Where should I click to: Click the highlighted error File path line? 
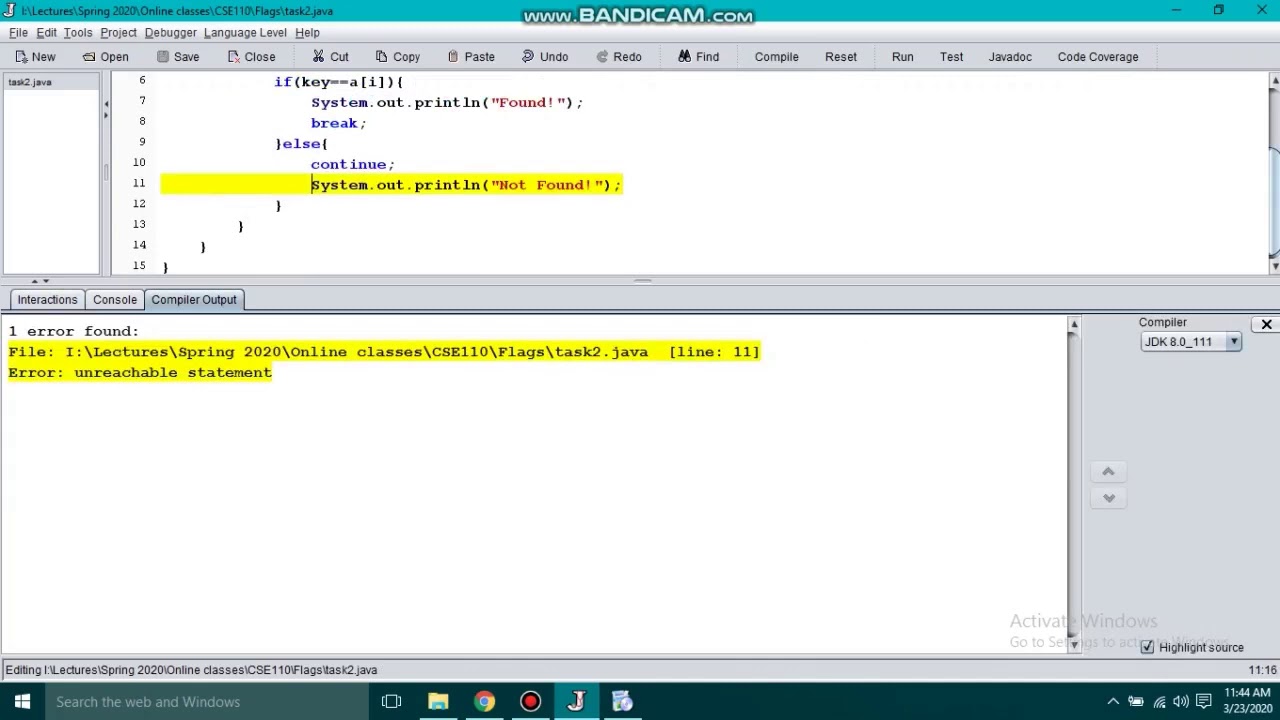coord(384,352)
